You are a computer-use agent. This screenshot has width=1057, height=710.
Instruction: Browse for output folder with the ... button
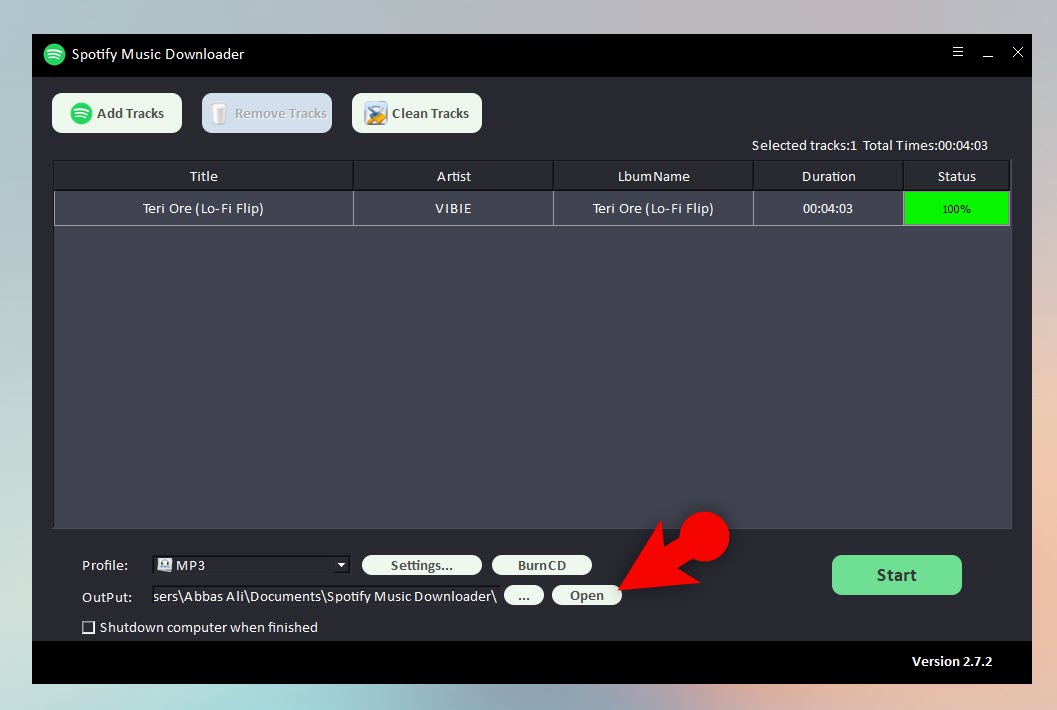point(524,596)
